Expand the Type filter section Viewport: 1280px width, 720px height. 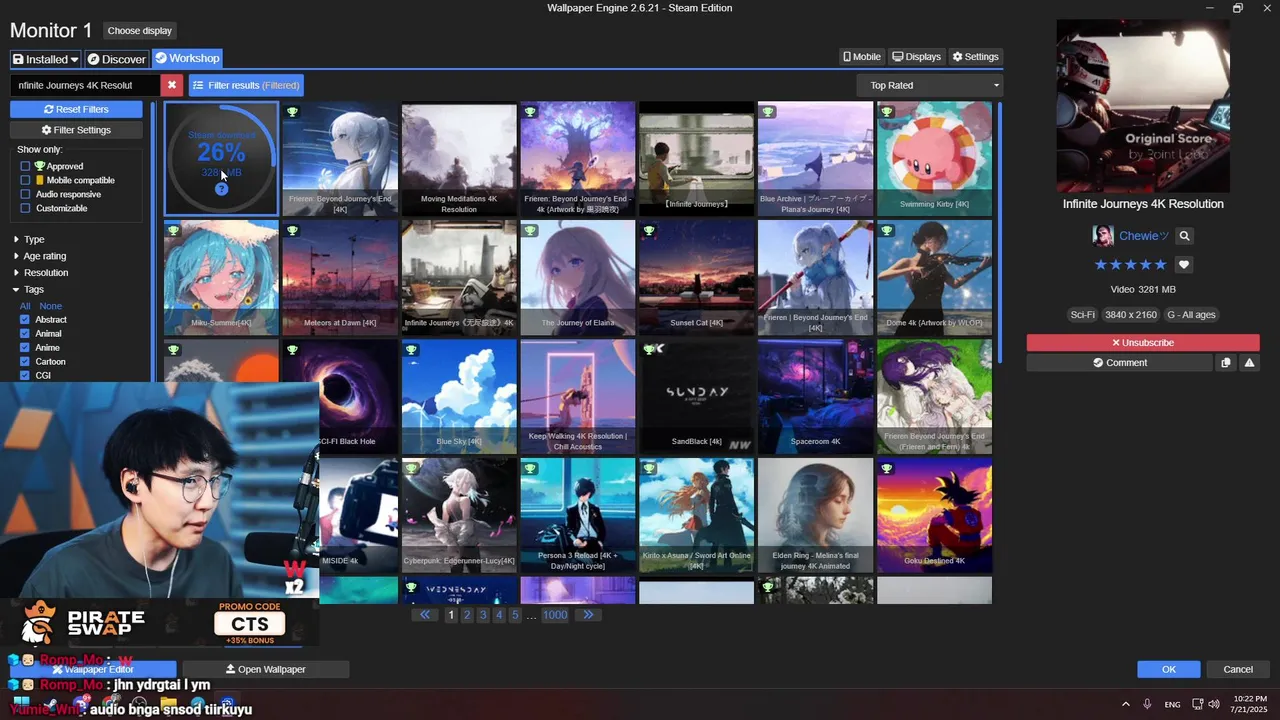(28, 240)
